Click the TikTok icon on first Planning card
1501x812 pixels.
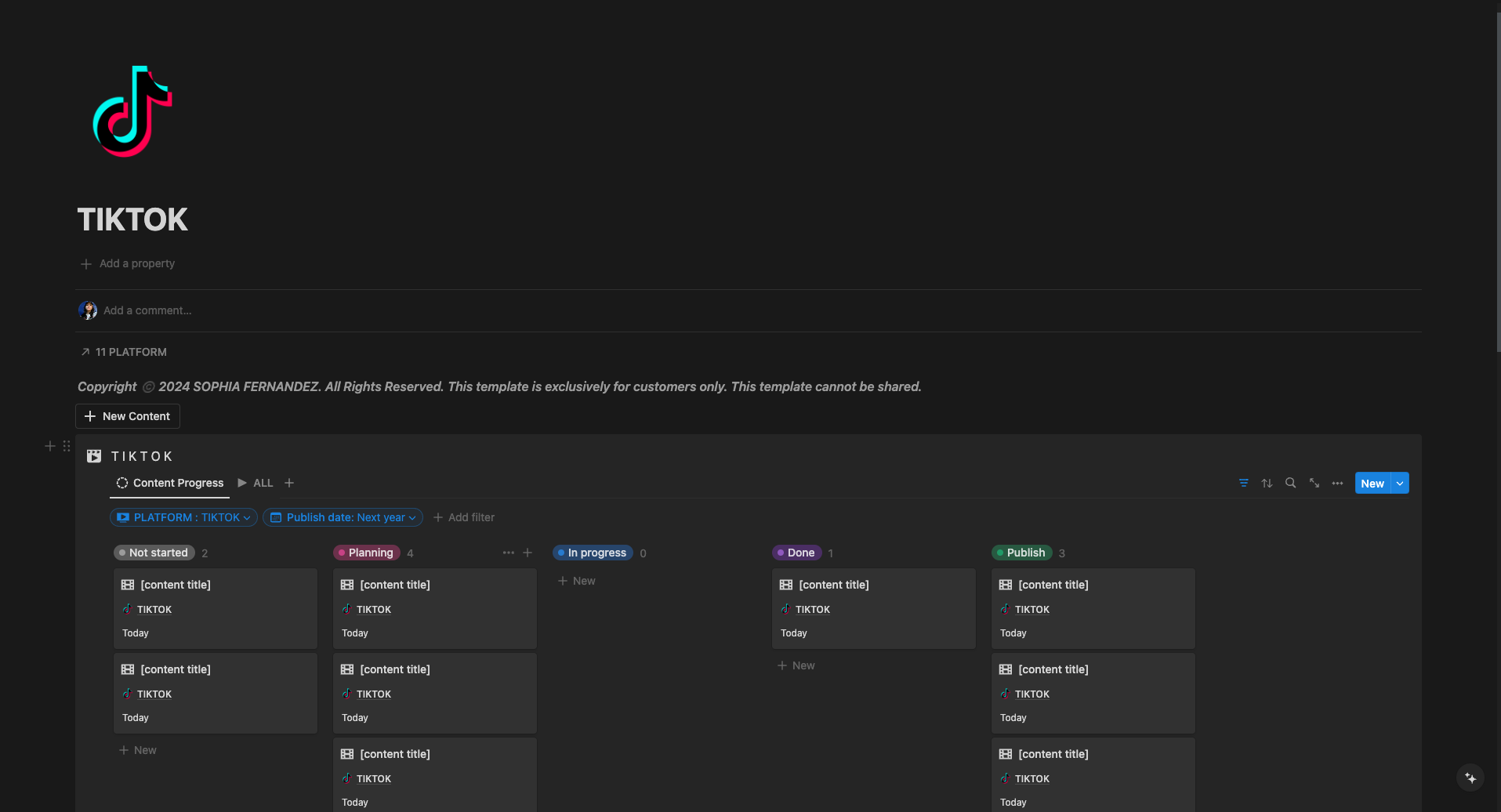(346, 609)
